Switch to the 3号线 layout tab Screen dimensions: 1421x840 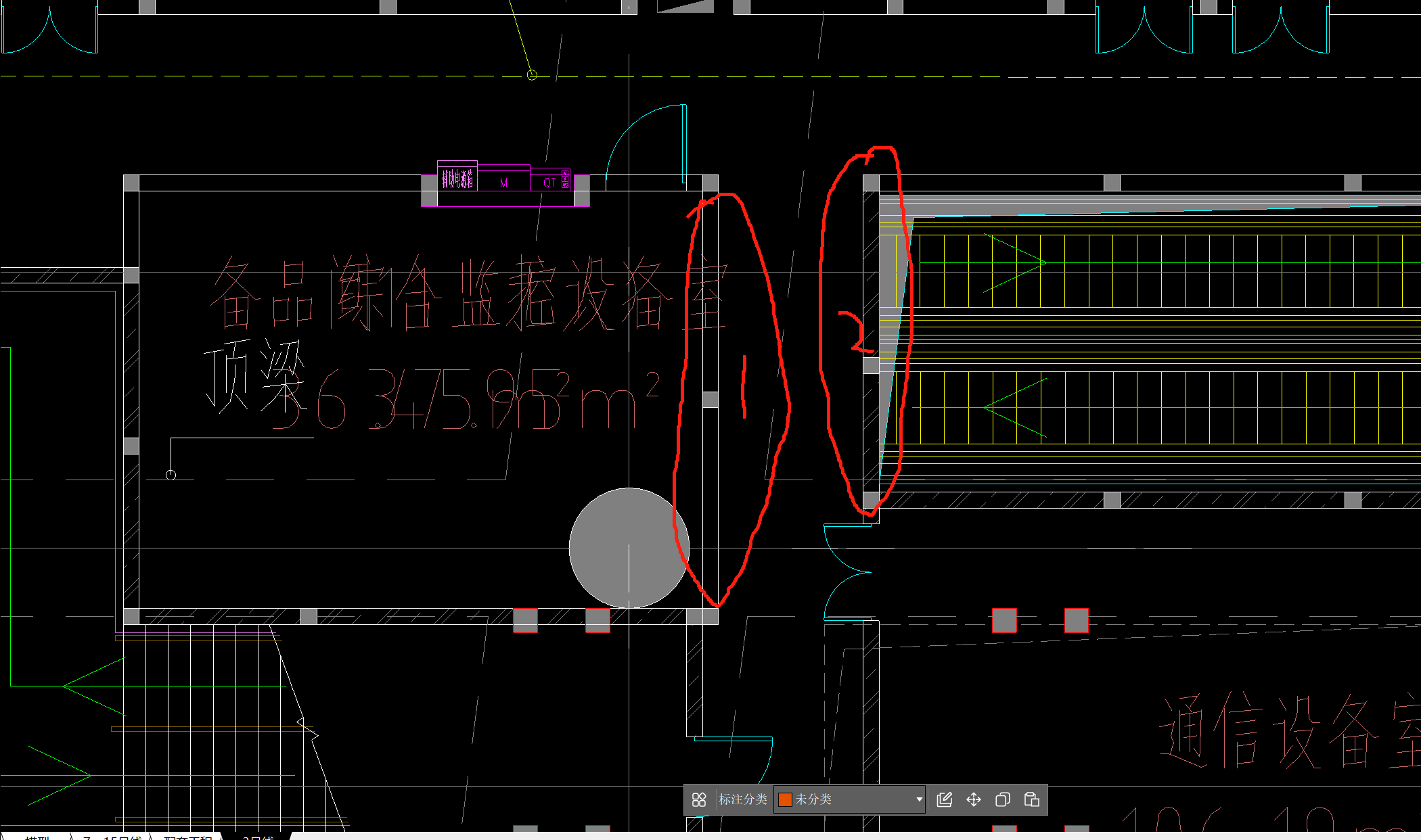tap(258, 836)
